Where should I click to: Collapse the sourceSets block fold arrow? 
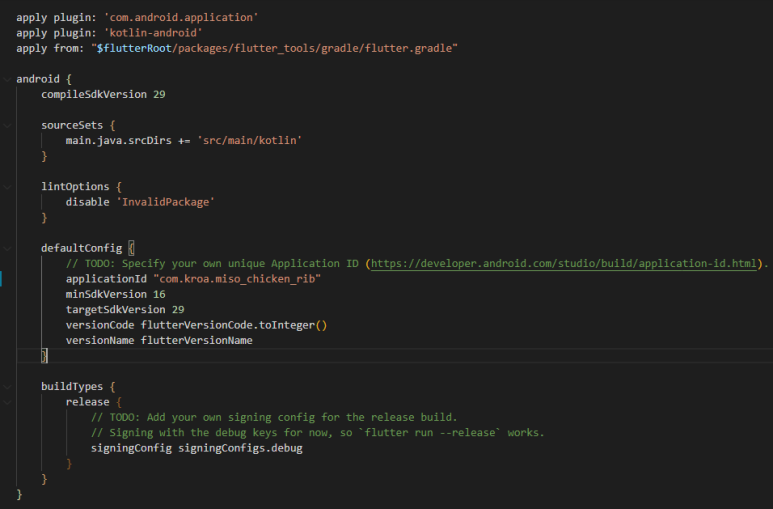pyautogui.click(x=7, y=125)
